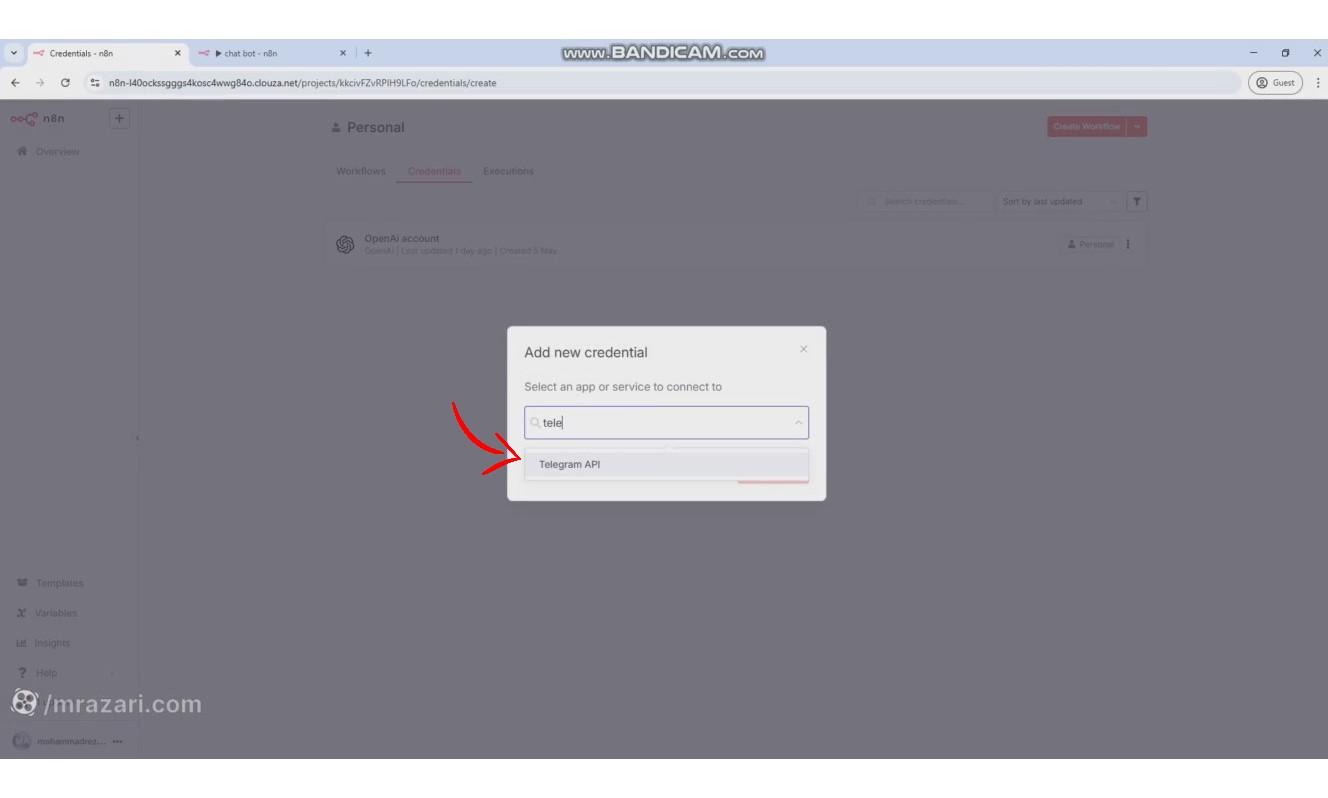1328x798 pixels.
Task: Switch to the Executions tab
Action: pyautogui.click(x=508, y=170)
